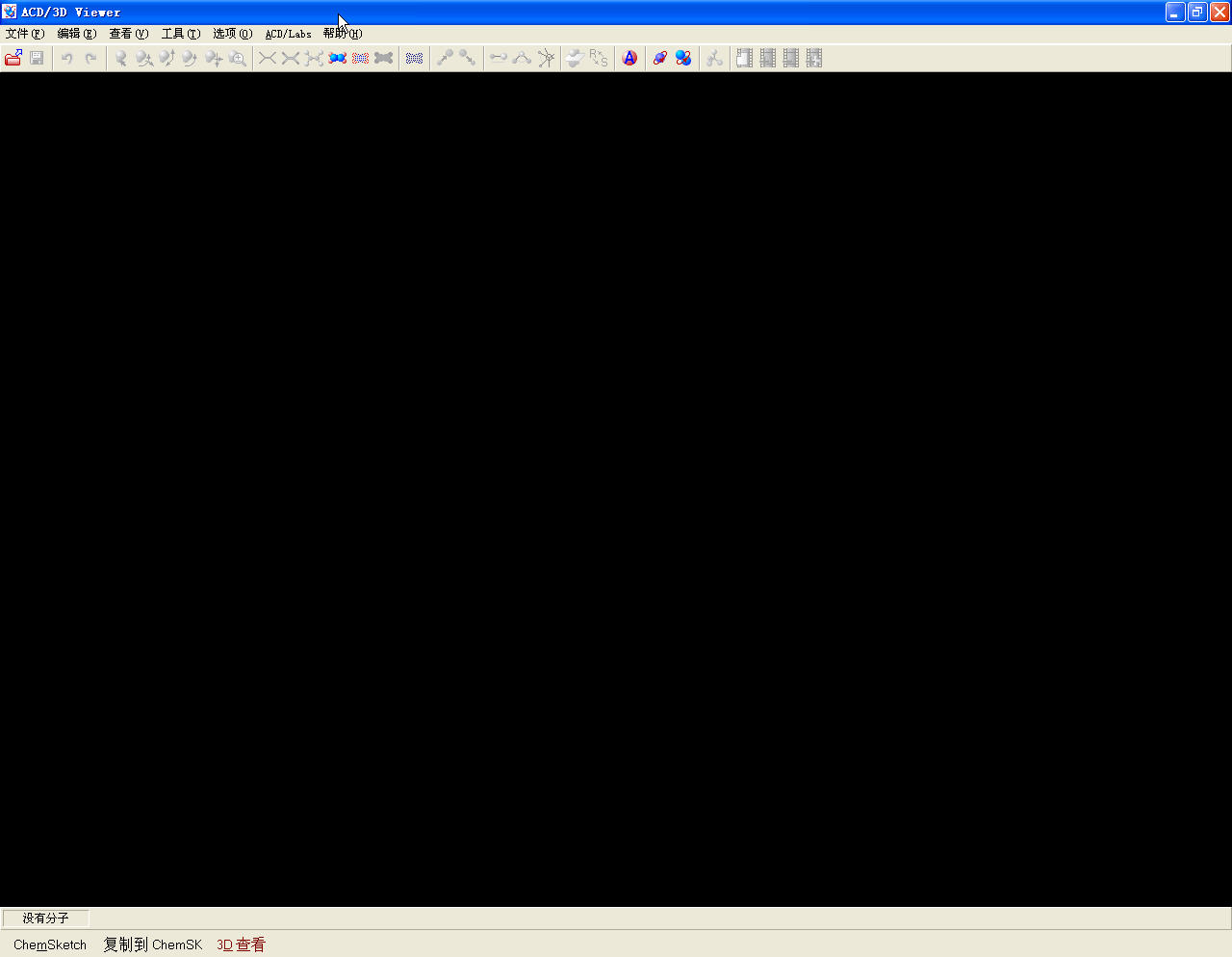Switch to gray Disks display mode
Image resolution: width=1232 pixels, height=957 pixels.
pos(383,58)
